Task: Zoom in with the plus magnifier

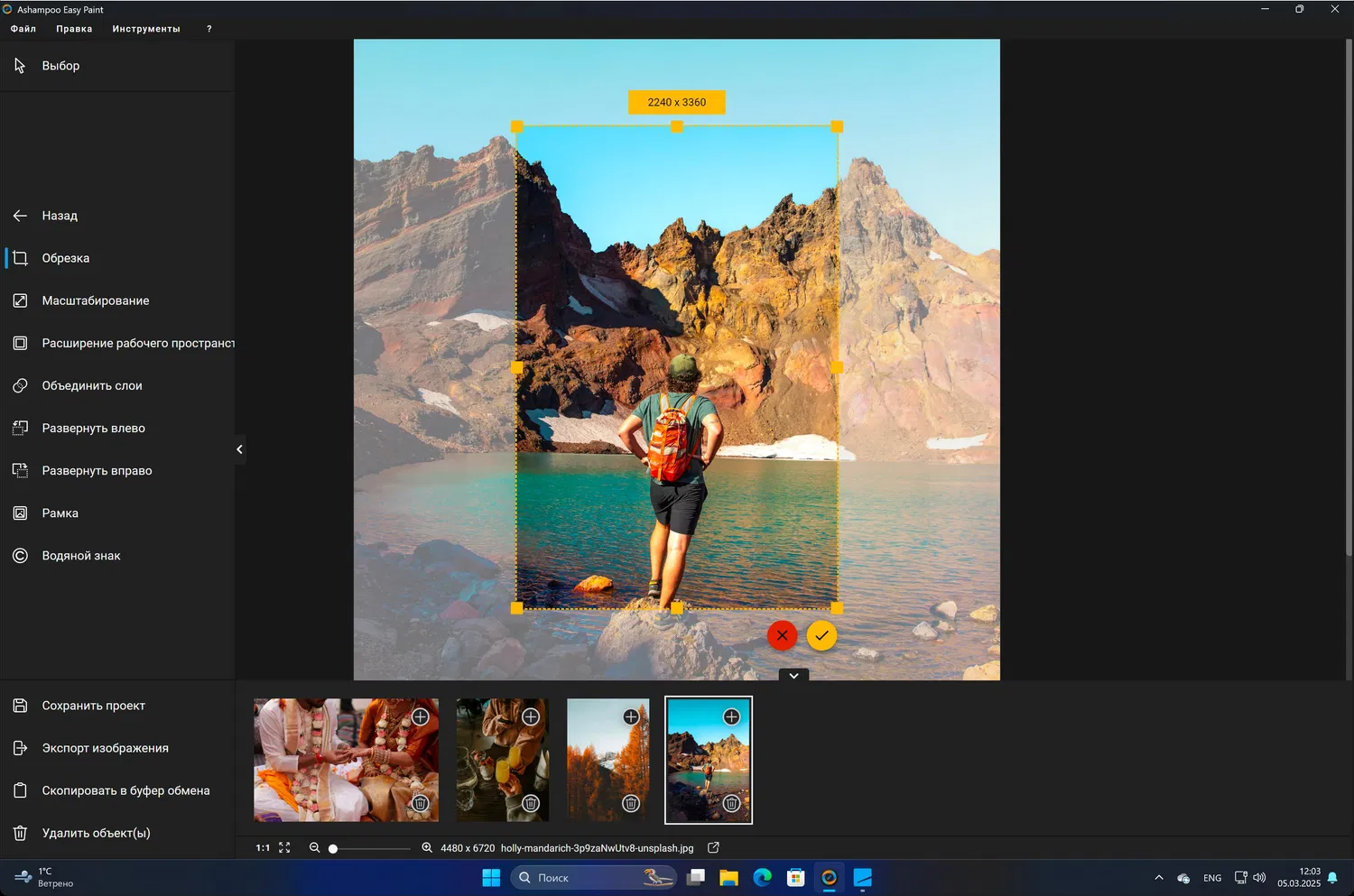Action: tap(427, 847)
